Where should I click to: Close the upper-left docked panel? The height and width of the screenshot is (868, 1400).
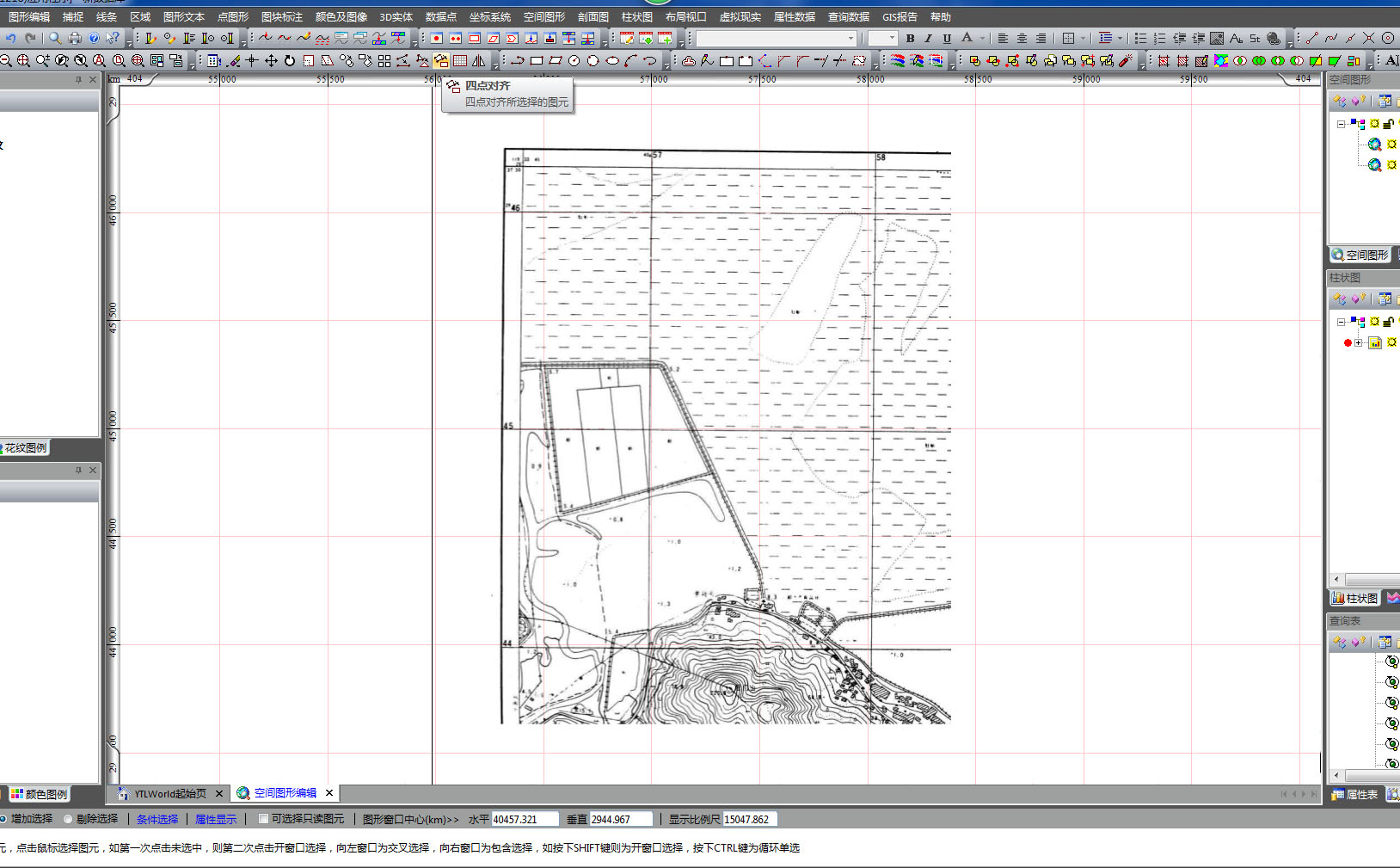[93, 79]
